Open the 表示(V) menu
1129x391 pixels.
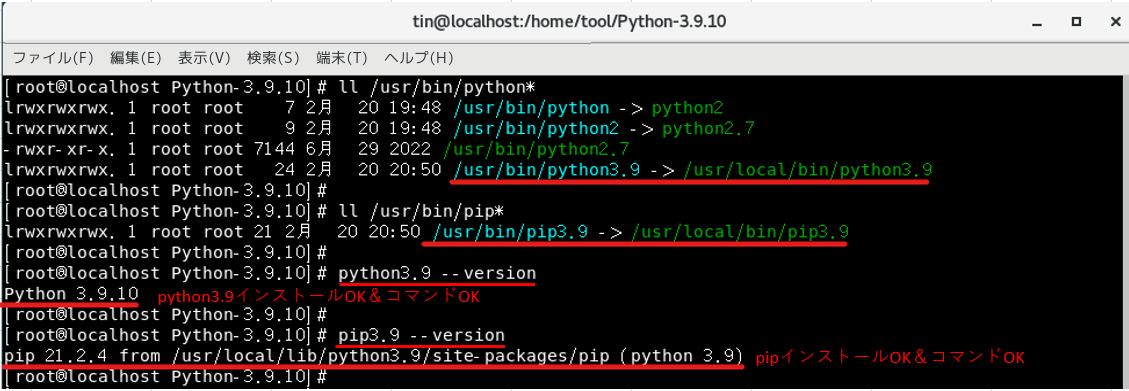203,58
